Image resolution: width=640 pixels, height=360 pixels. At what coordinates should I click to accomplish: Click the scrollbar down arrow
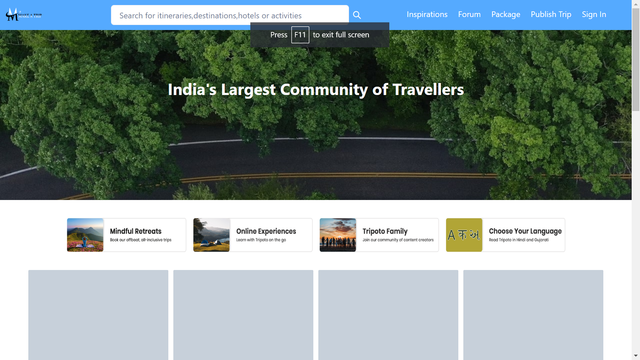pos(636,356)
